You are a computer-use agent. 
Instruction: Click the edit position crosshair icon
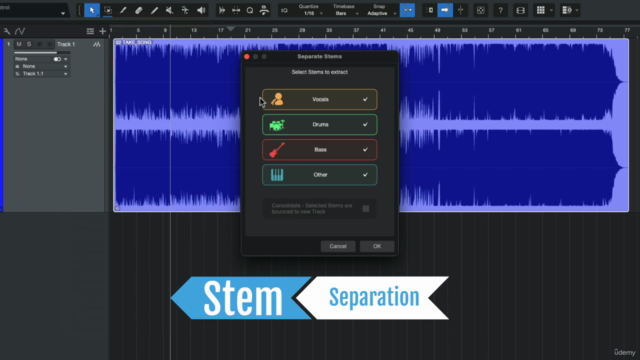coord(461,10)
